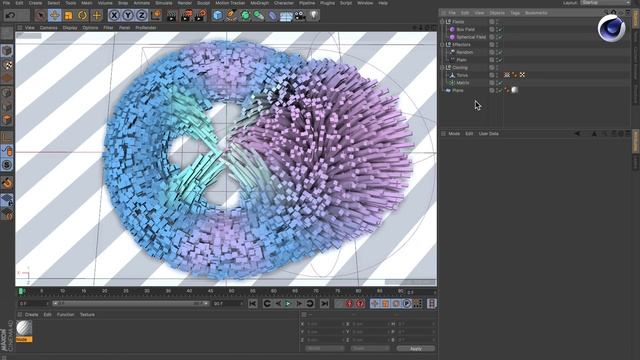Click the material sphere thumbnail
The height and width of the screenshot is (360, 640).
point(24,327)
